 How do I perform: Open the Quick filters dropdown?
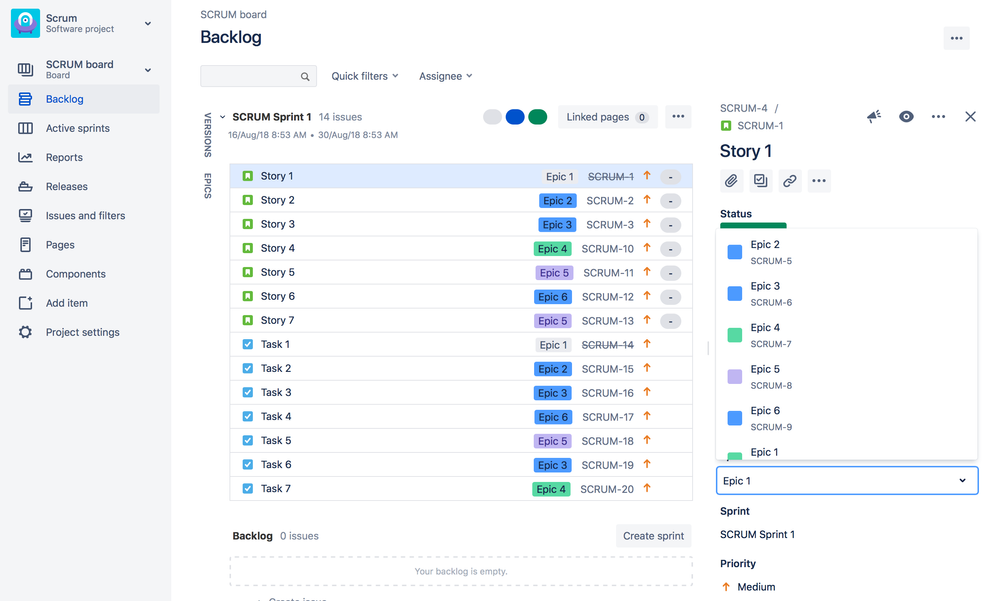pyautogui.click(x=365, y=76)
